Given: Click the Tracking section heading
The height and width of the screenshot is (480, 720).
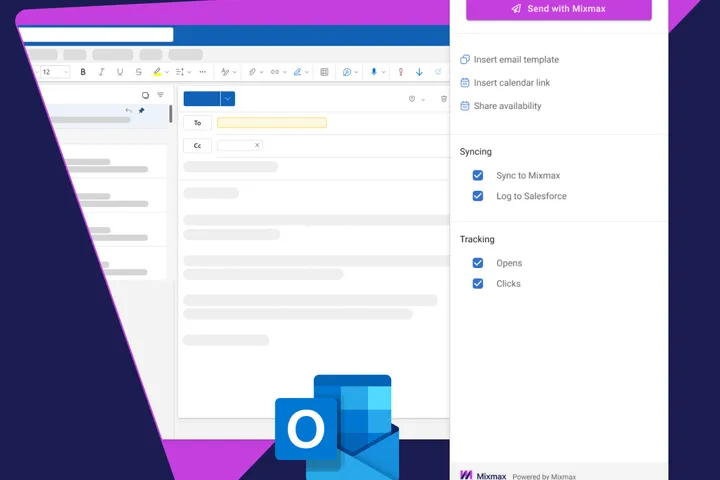Looking at the screenshot, I should [477, 239].
